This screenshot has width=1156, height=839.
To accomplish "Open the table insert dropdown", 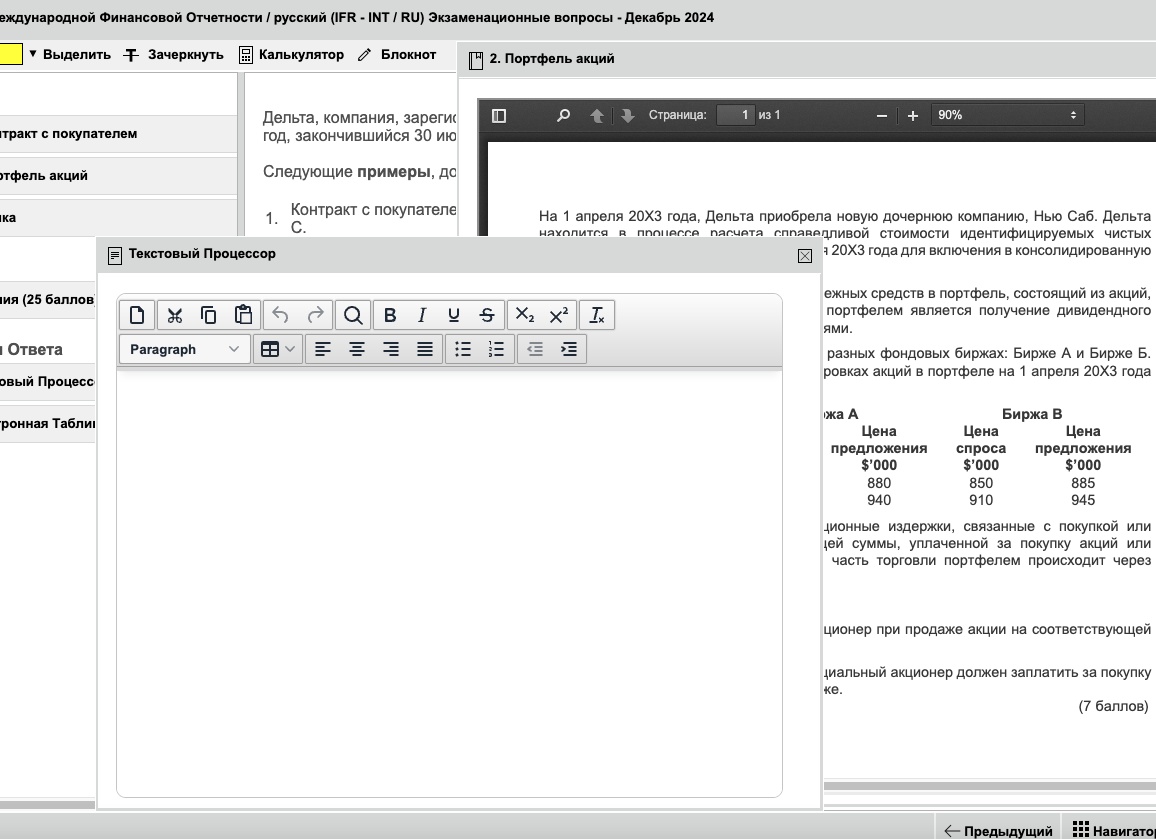I will (x=277, y=349).
